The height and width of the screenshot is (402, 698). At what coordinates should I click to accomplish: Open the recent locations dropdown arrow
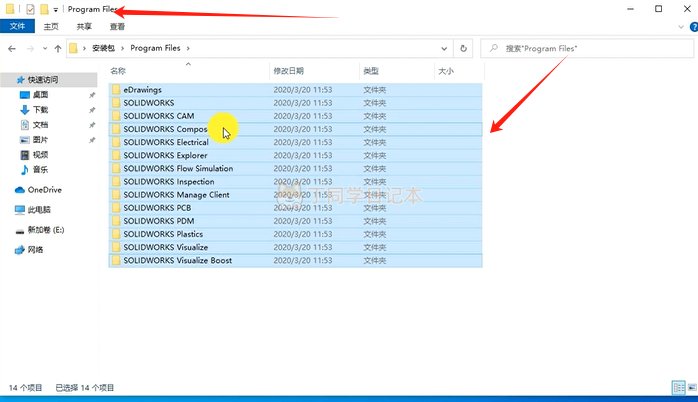click(x=44, y=48)
